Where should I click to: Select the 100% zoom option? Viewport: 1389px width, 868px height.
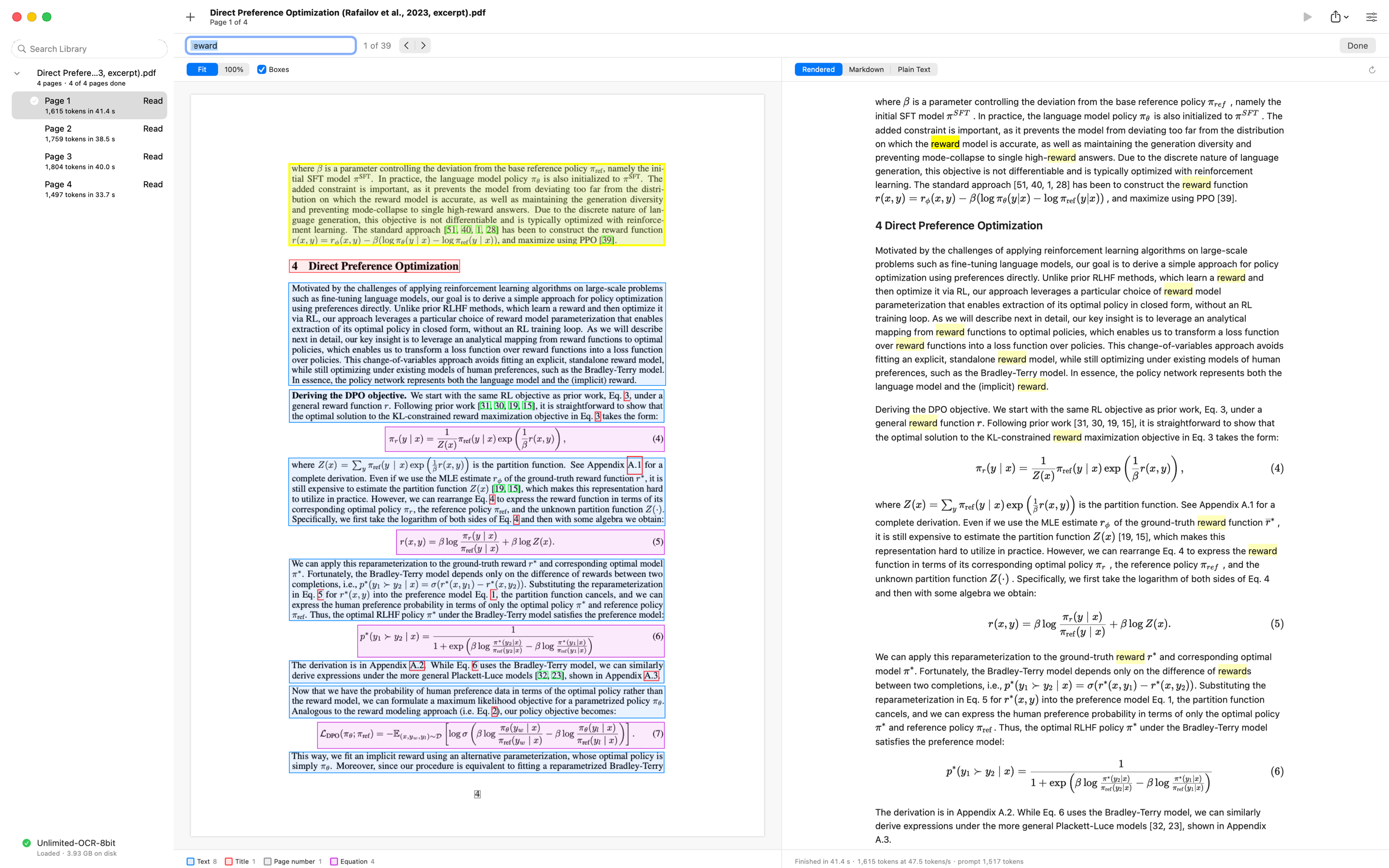233,69
